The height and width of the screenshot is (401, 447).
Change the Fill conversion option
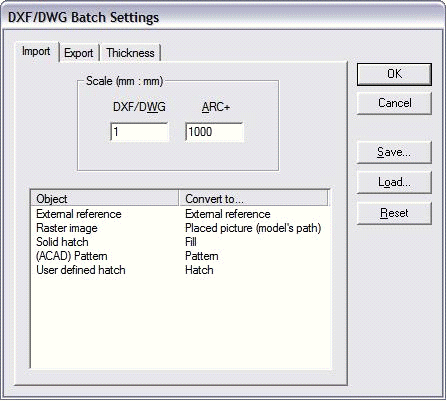pos(191,242)
